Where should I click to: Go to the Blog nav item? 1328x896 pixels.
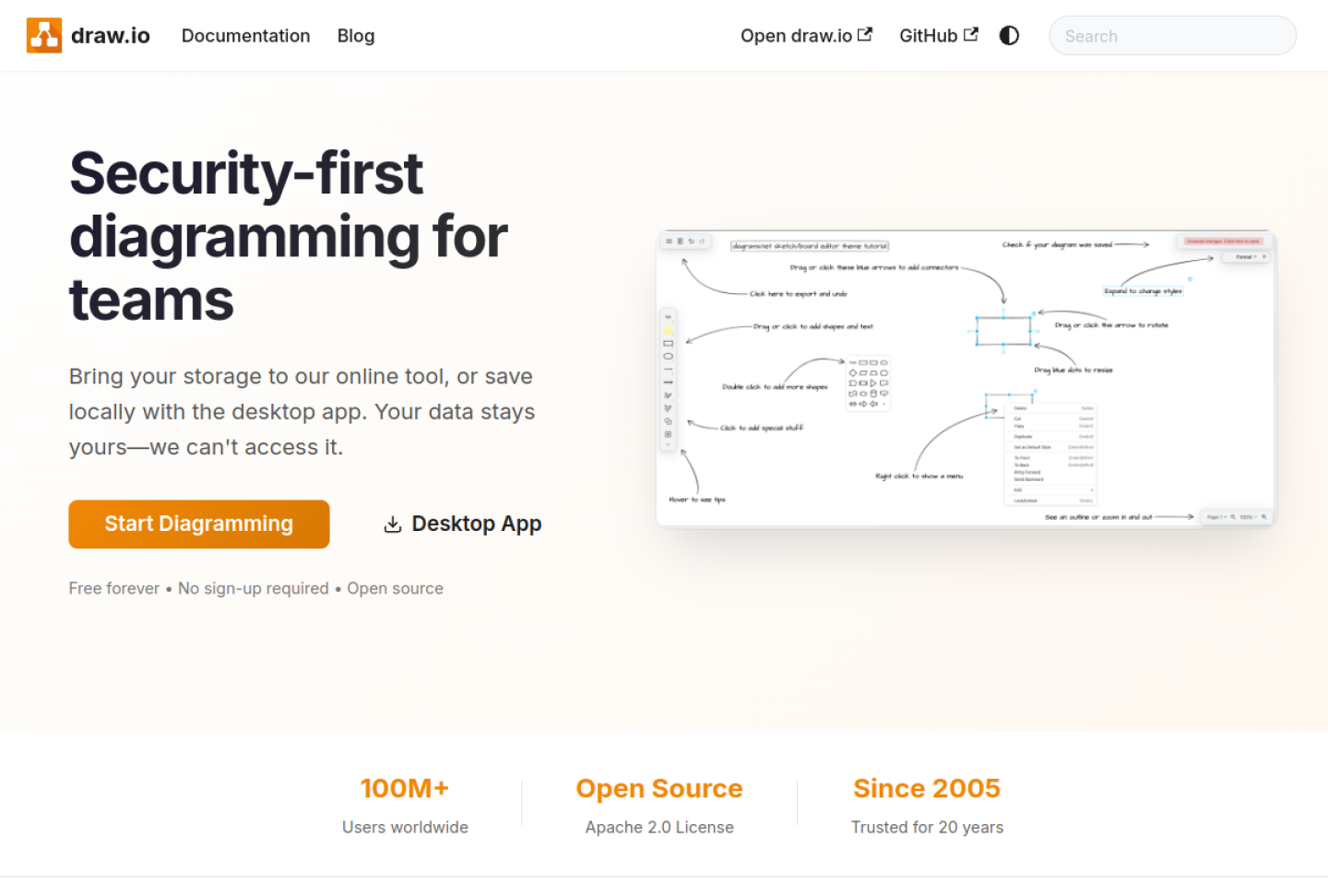356,36
